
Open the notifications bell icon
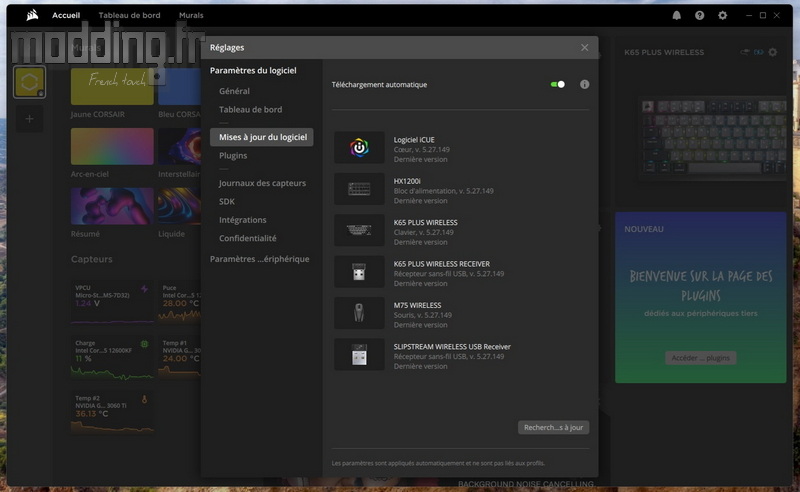(677, 15)
